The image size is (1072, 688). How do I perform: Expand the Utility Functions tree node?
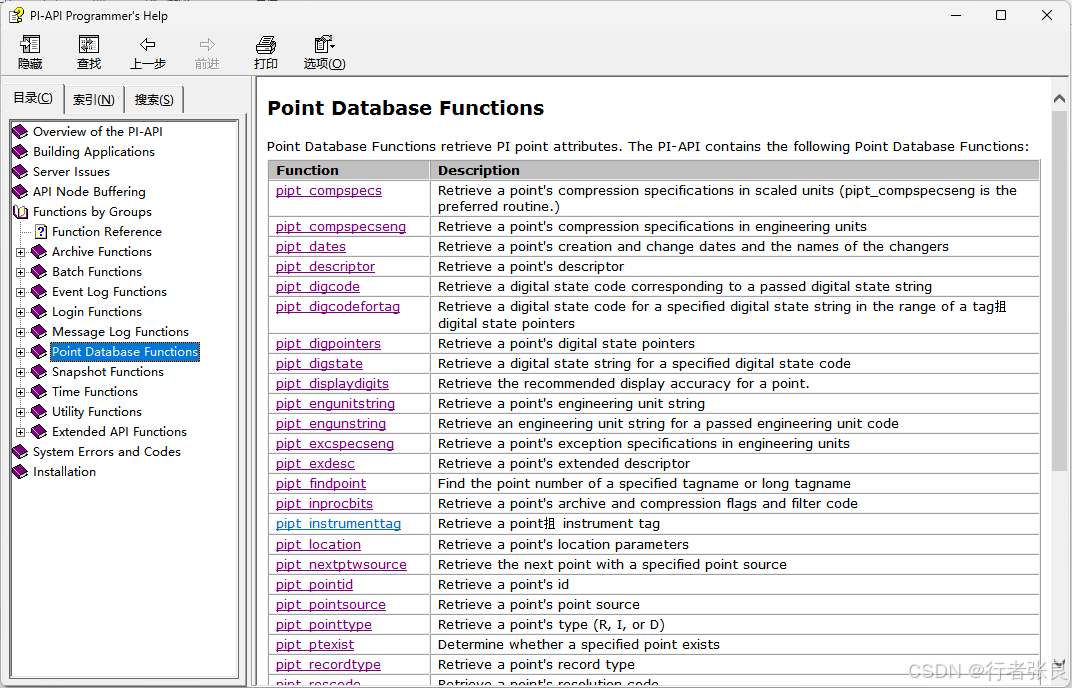point(21,412)
